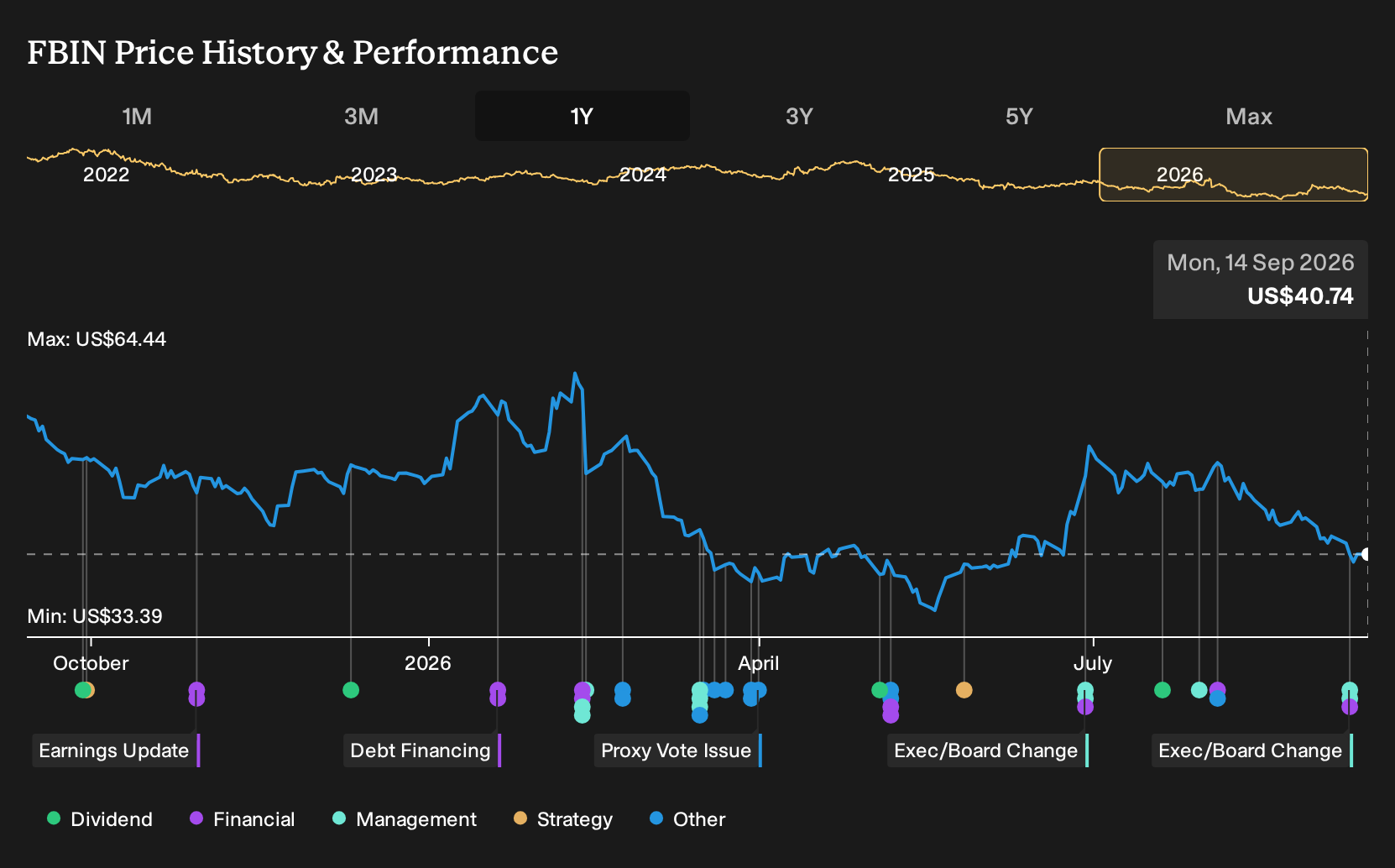Click the green dividend marker after July
Viewport: 1395px width, 868px height.
tap(1162, 690)
